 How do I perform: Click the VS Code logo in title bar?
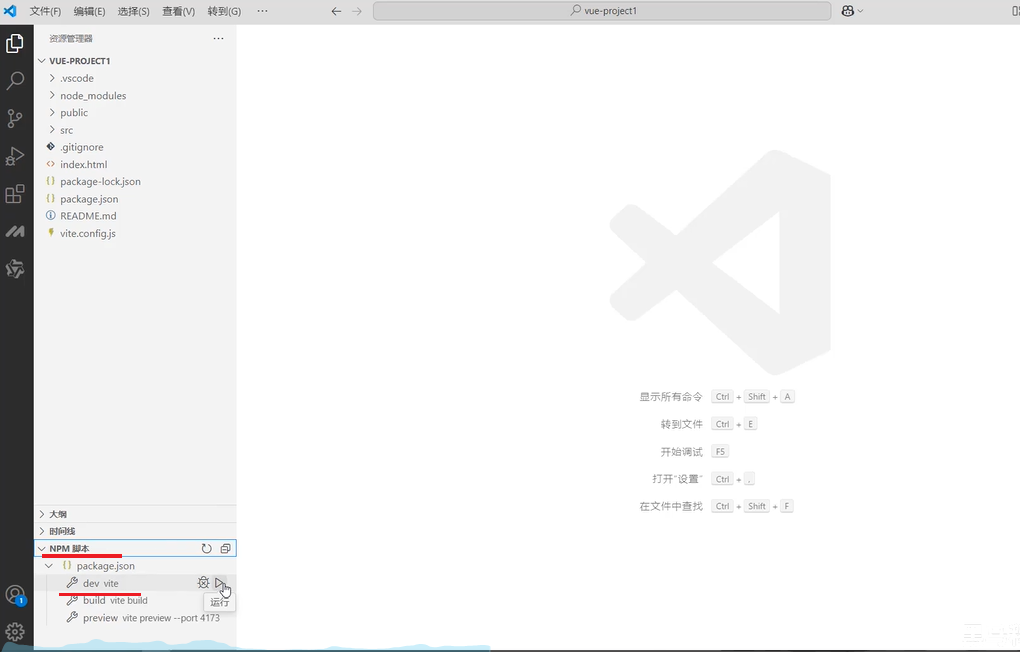pyautogui.click(x=10, y=11)
